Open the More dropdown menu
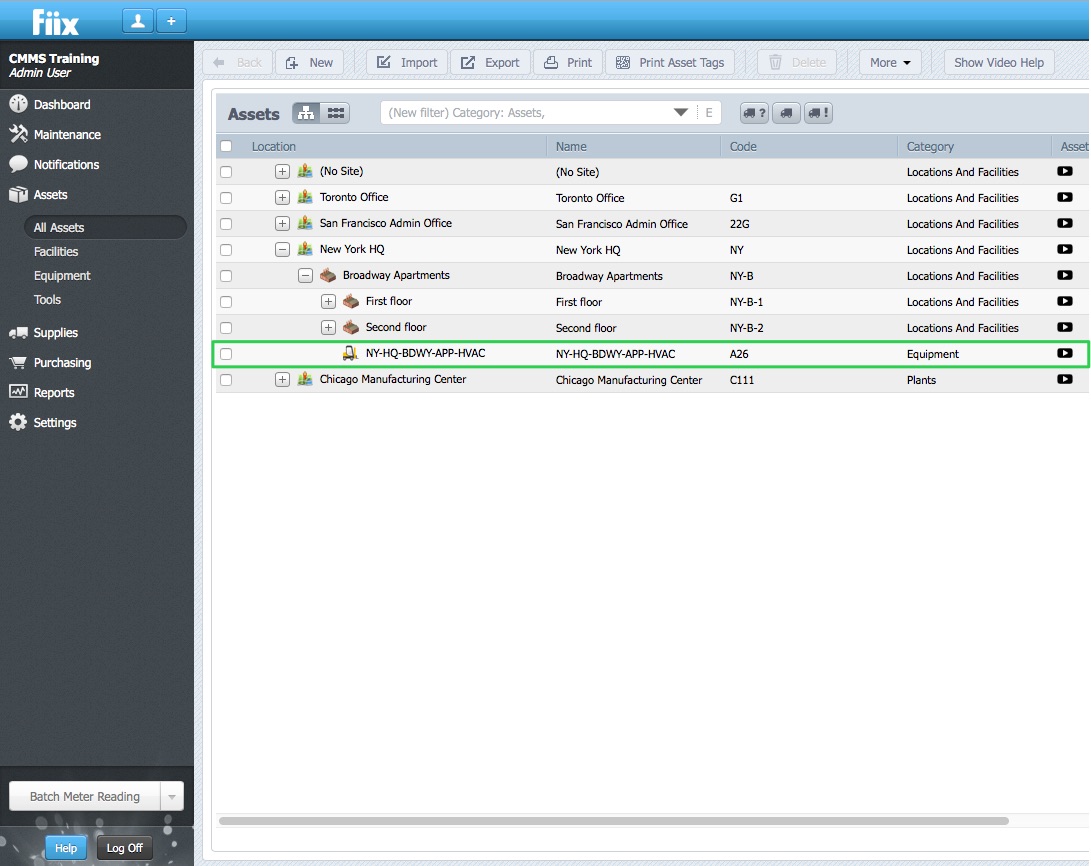This screenshot has height=866, width=1091. point(890,63)
